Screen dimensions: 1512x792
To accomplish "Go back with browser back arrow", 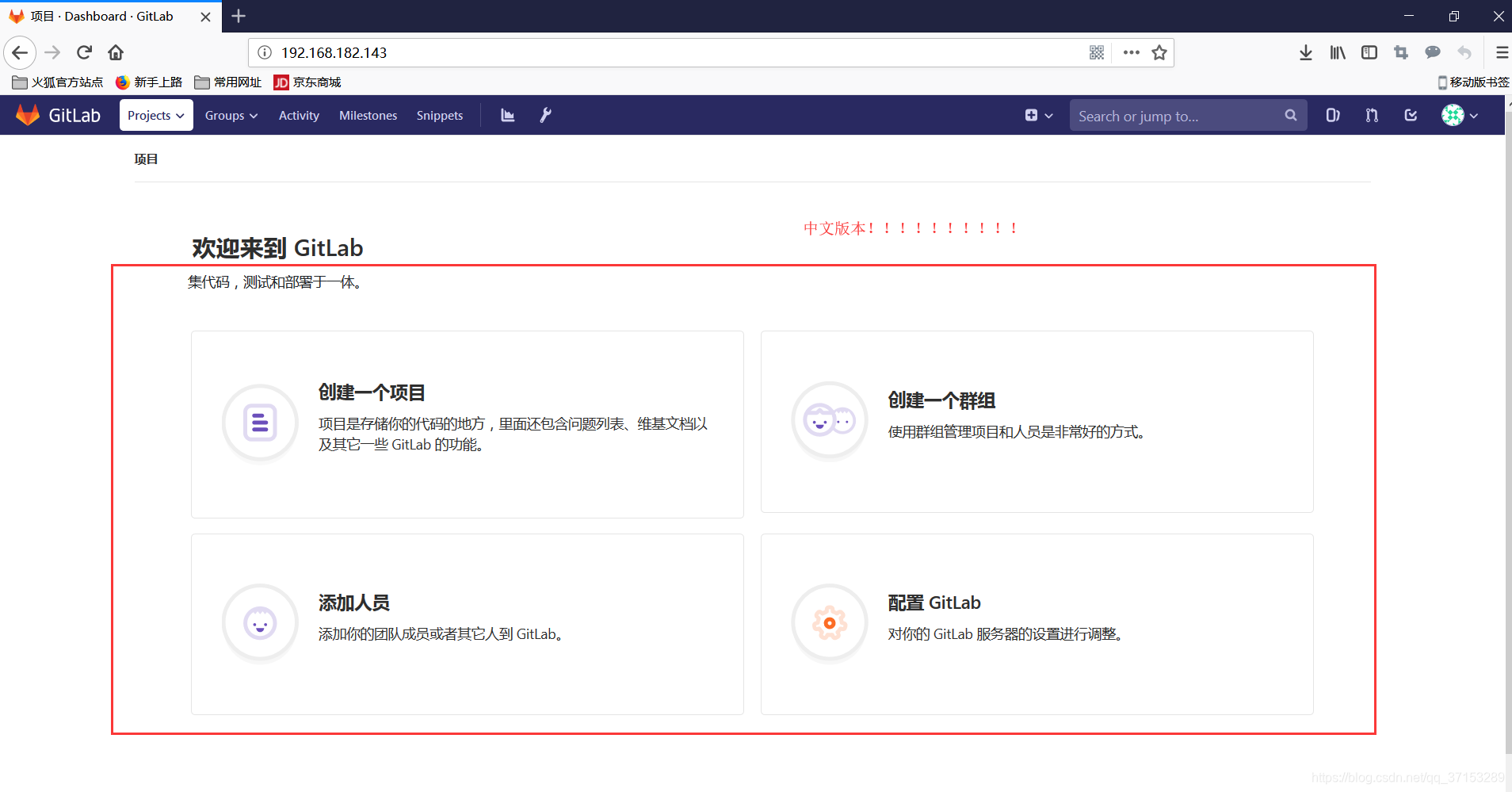I will coord(20,52).
